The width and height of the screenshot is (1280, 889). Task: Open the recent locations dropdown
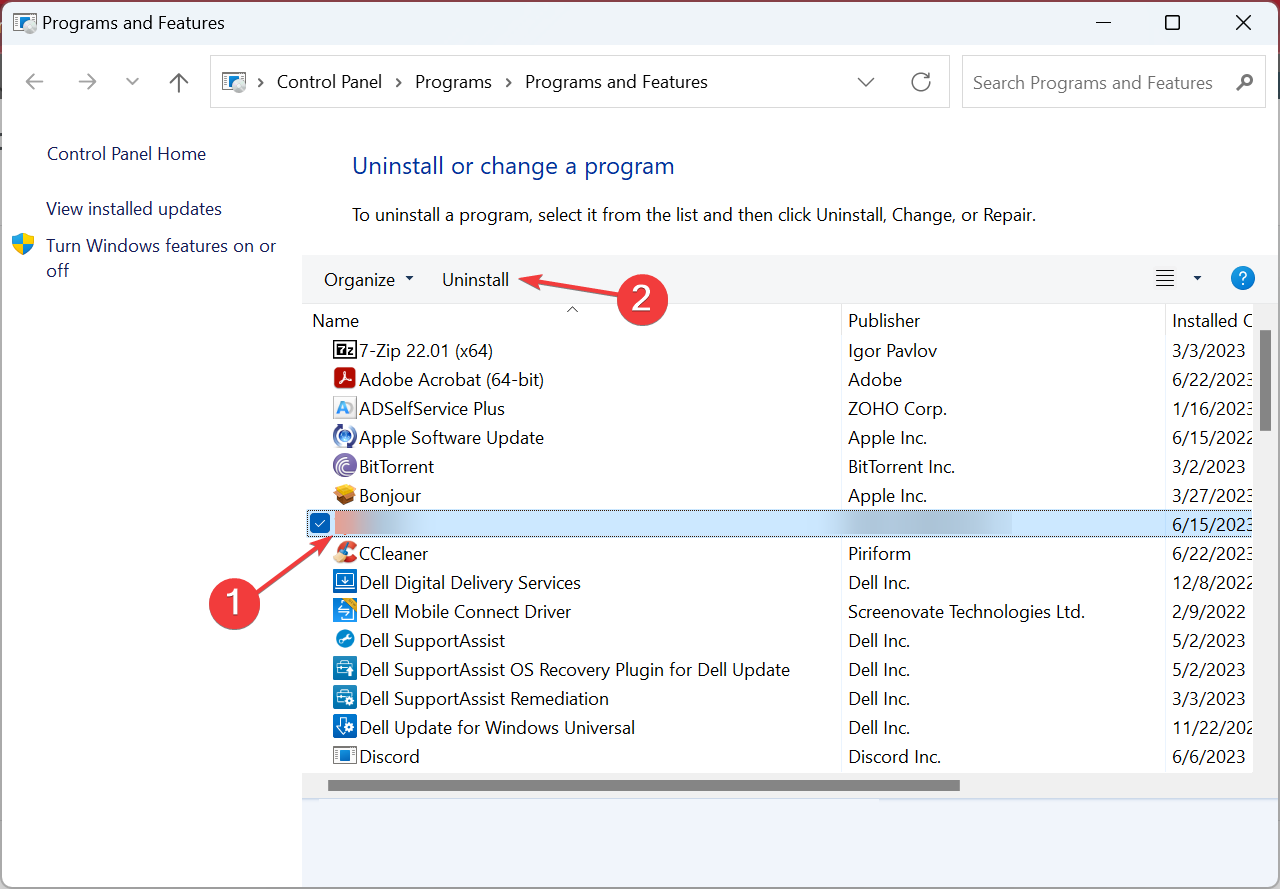point(132,82)
